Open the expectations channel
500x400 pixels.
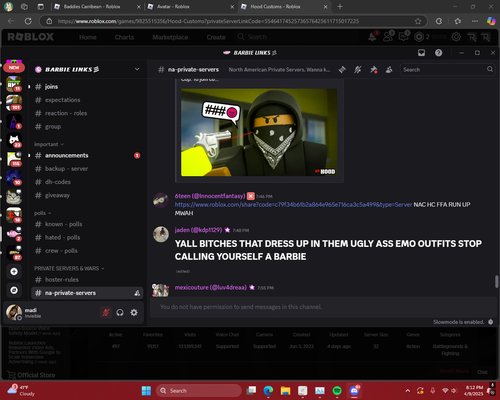point(87,100)
